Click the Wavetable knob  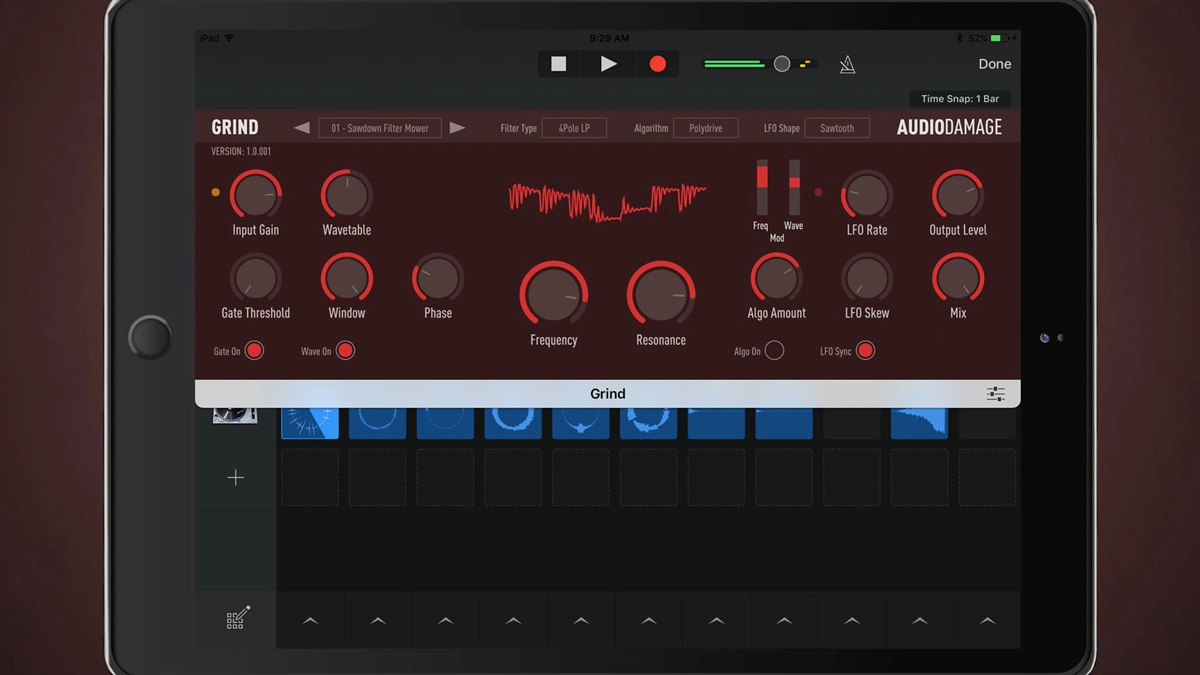pos(347,195)
